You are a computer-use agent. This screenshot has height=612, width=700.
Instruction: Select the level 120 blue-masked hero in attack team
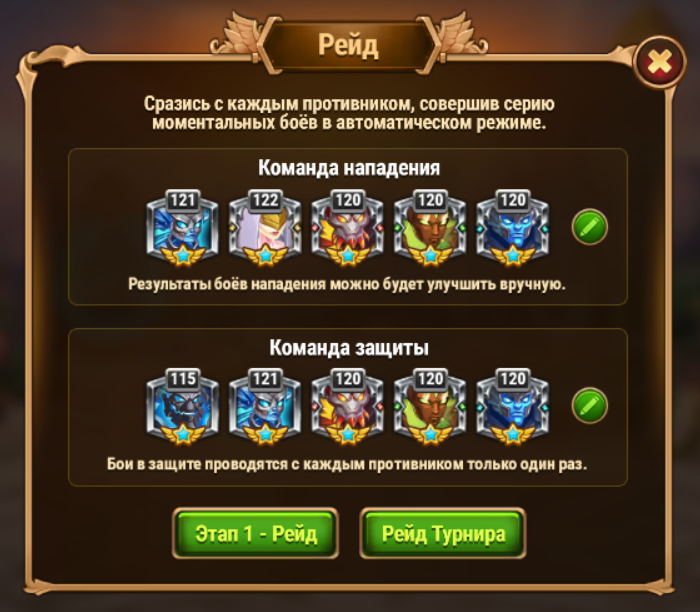[512, 228]
